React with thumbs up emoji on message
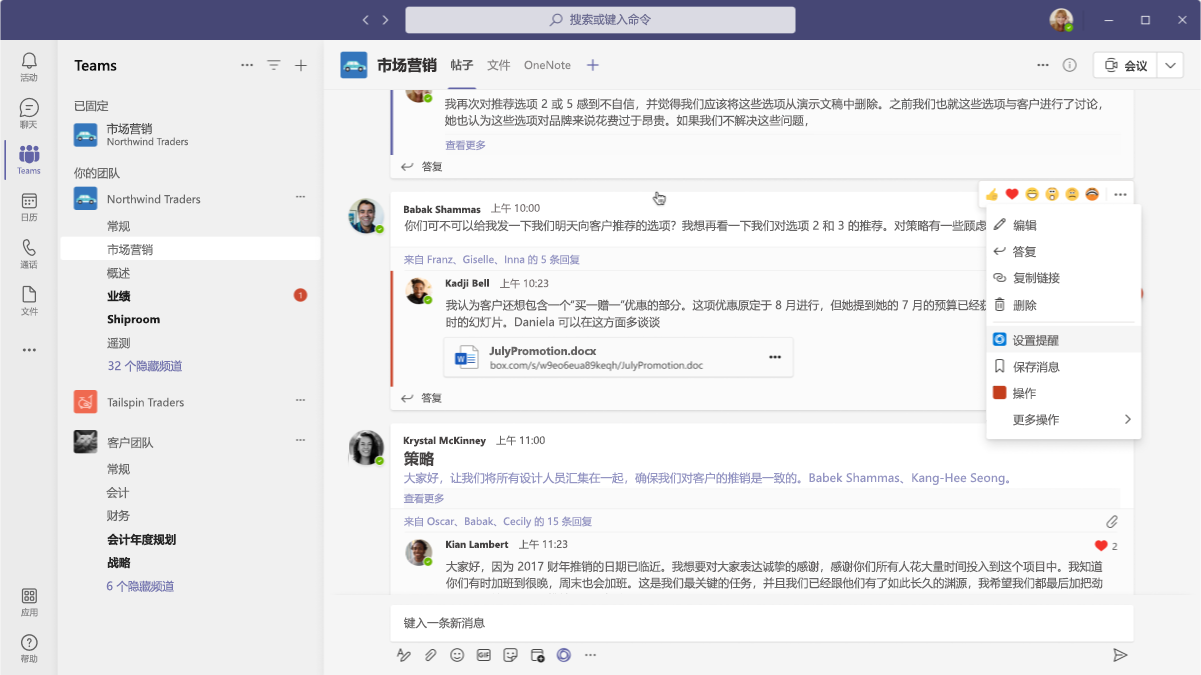This screenshot has height=675, width=1201. pos(992,194)
